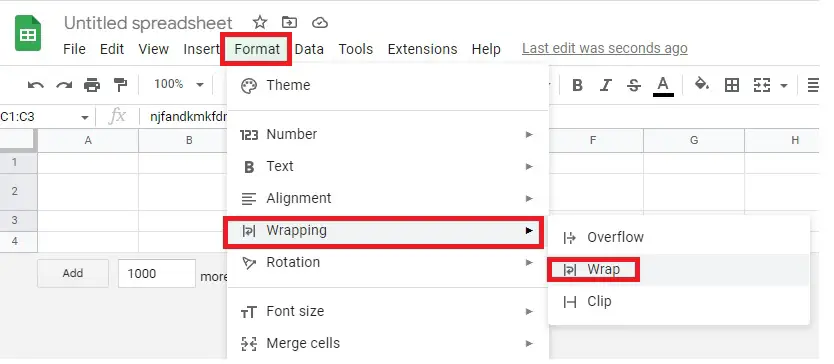Screen dimensions: 834x364
Task: Click the Add rows button
Action: pos(73,274)
